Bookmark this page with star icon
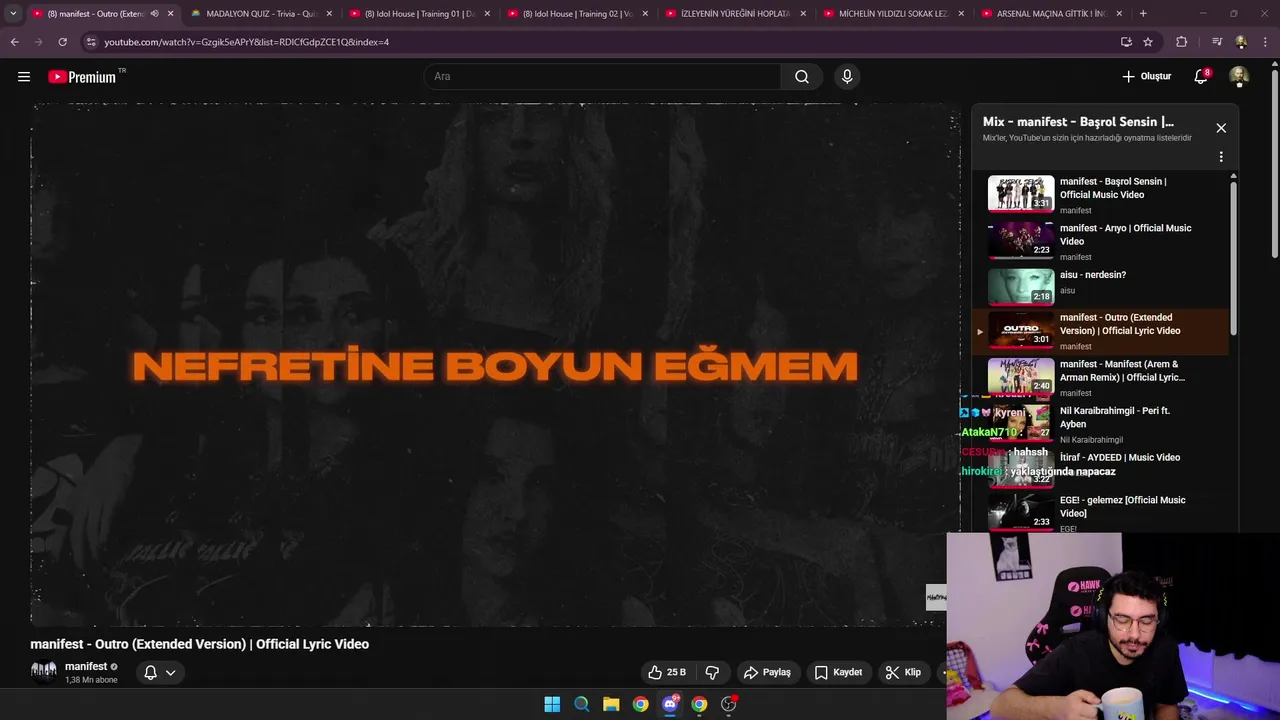This screenshot has height=720, width=1280. (1148, 42)
